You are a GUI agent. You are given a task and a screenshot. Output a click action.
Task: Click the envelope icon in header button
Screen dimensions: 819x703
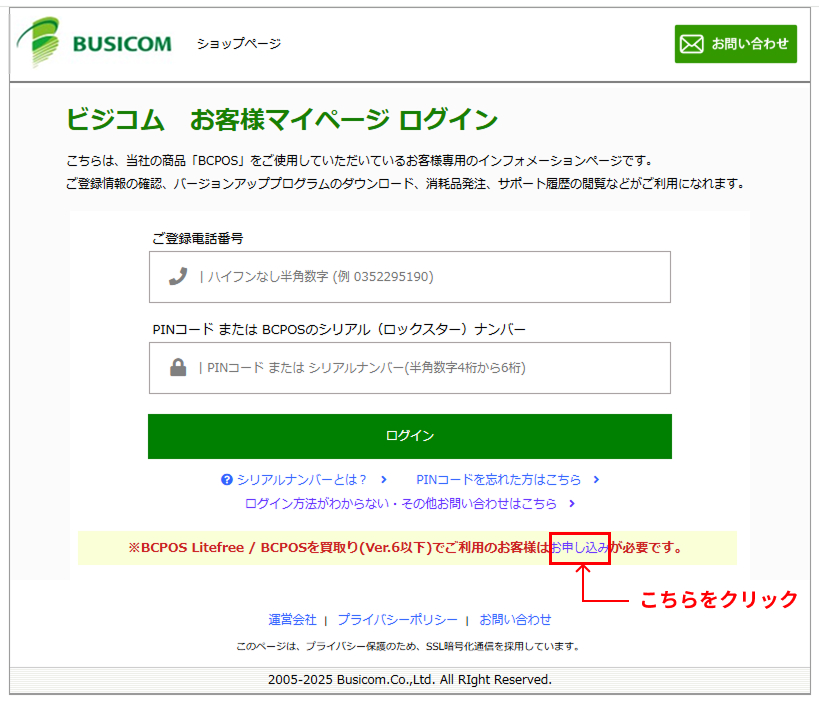[x=692, y=44]
